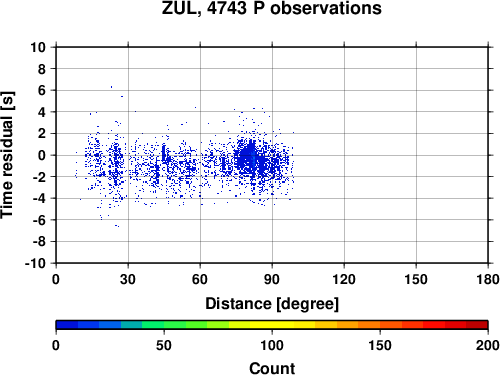Click the y-axis tick label '-10'
This screenshot has width=500, height=375.
coord(36,263)
